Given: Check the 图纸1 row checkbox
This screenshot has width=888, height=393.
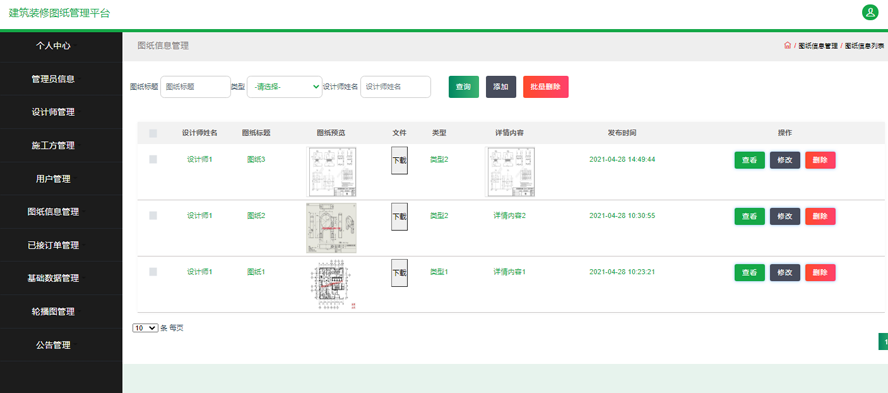Looking at the screenshot, I should coord(153,272).
